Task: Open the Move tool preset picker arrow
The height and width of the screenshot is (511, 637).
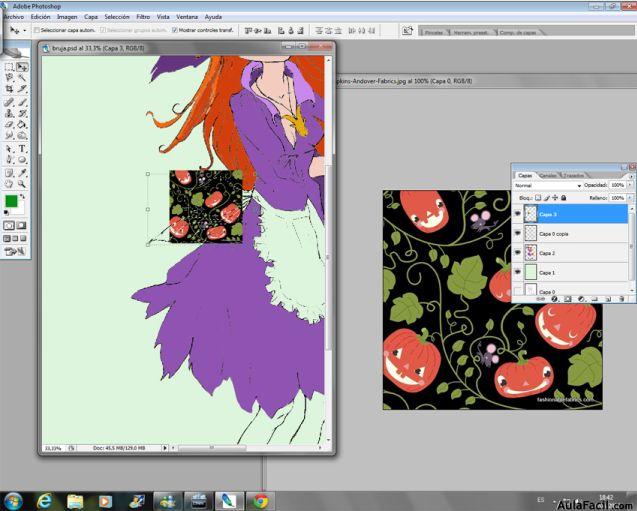Action: coord(25,30)
